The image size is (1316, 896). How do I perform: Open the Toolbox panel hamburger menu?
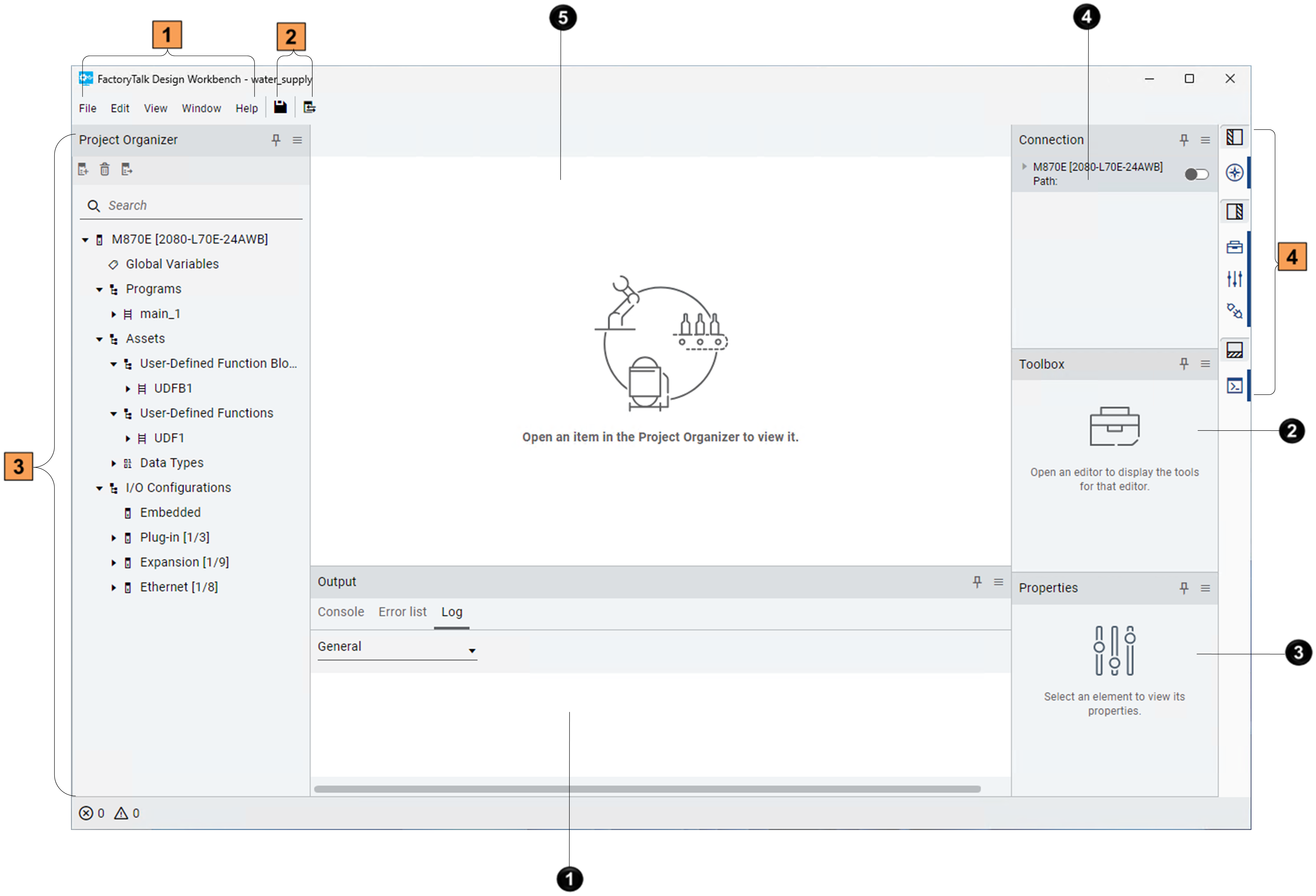(x=1205, y=364)
